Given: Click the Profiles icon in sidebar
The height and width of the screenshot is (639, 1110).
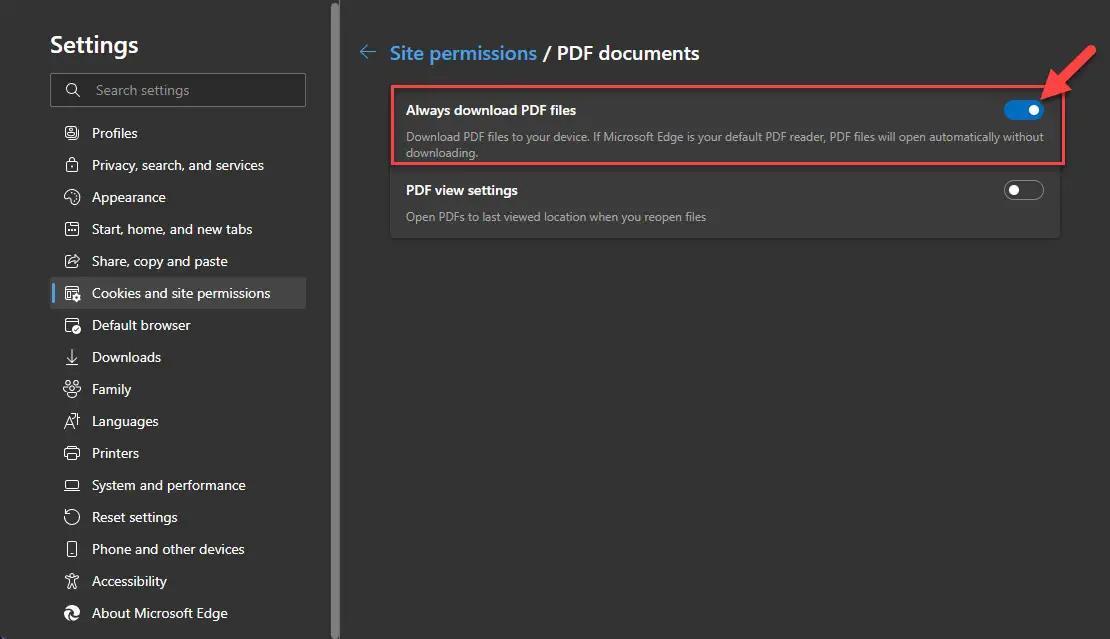Looking at the screenshot, I should (71, 133).
